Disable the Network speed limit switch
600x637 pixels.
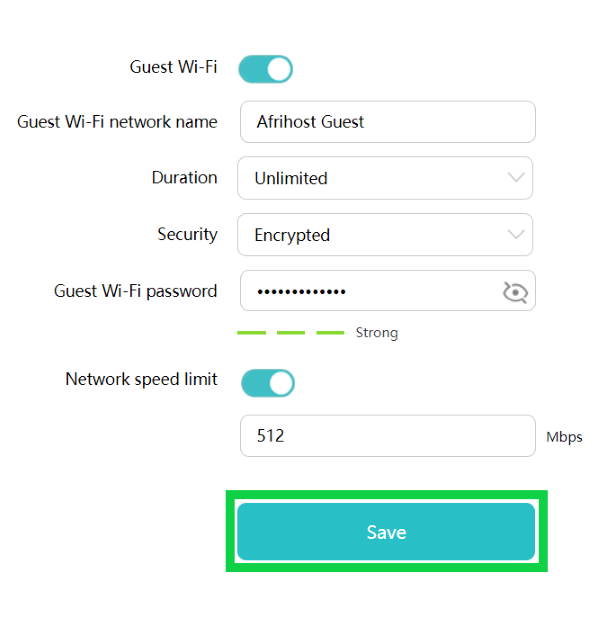click(x=268, y=382)
